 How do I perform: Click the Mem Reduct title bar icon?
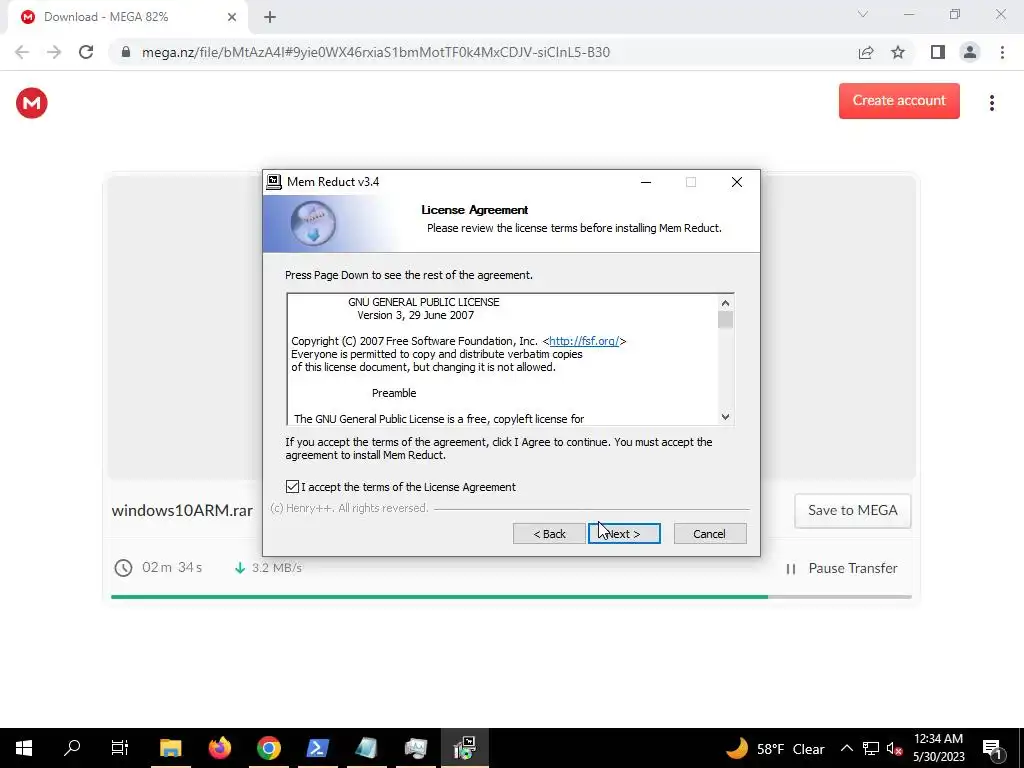tap(274, 182)
